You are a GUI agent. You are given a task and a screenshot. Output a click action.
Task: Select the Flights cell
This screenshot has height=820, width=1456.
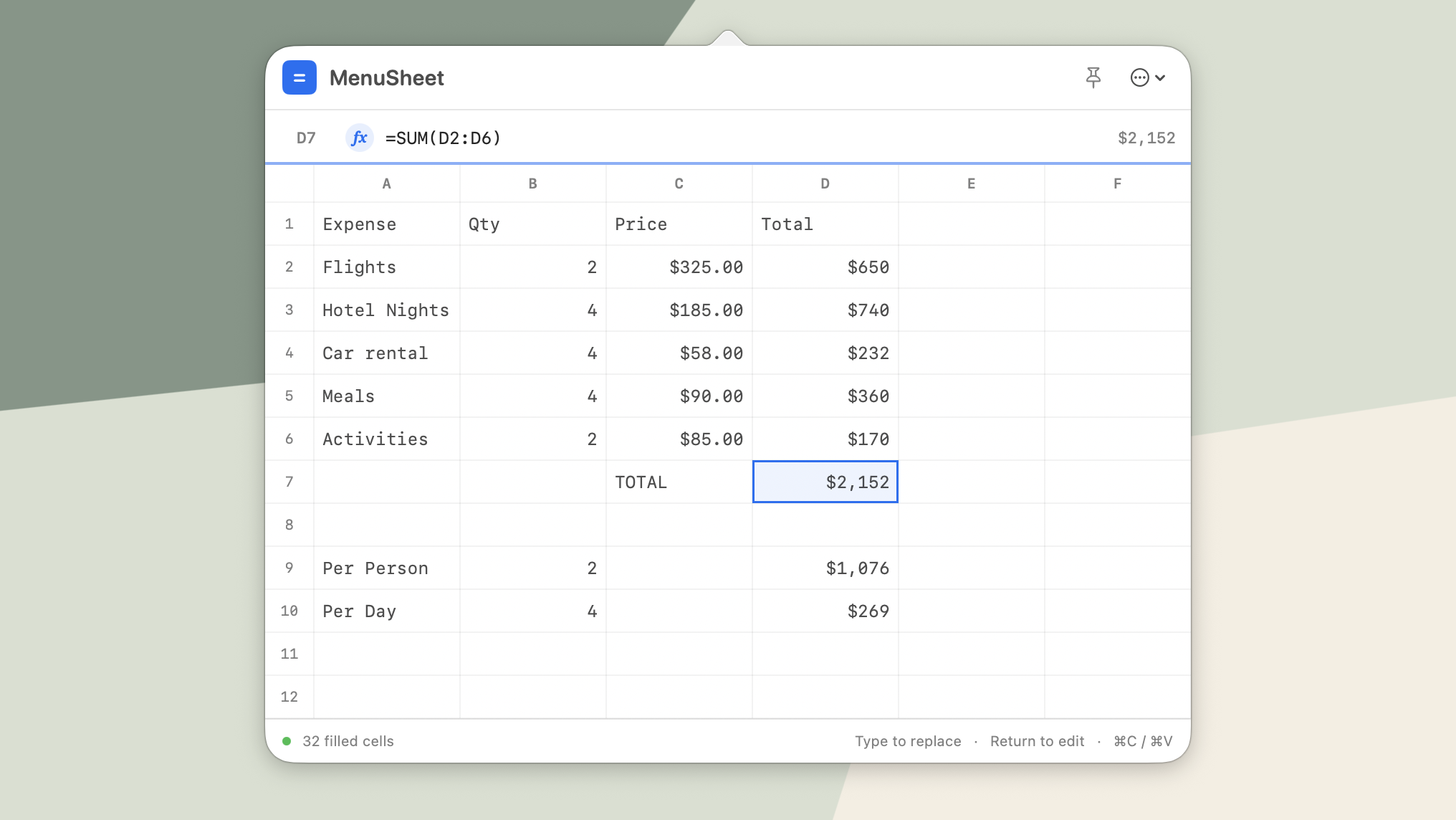coord(387,267)
